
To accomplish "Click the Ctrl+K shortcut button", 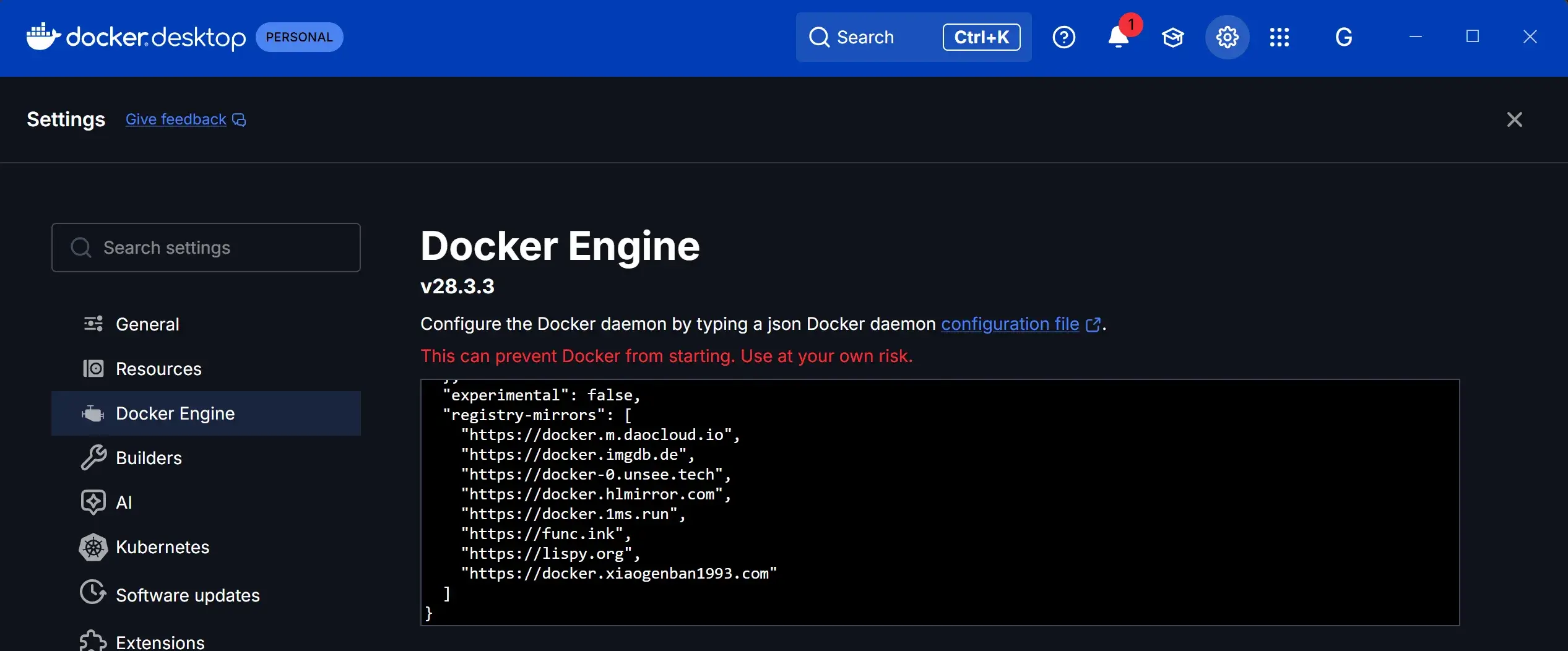I will point(981,37).
